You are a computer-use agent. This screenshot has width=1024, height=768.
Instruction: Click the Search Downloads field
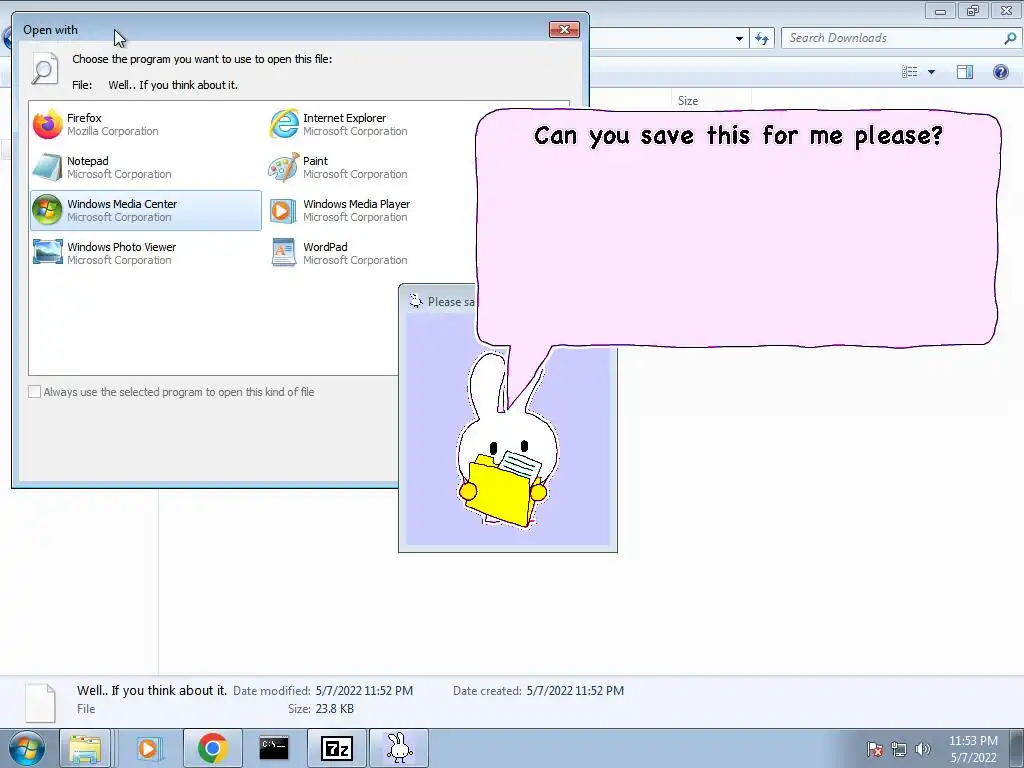pyautogui.click(x=893, y=38)
